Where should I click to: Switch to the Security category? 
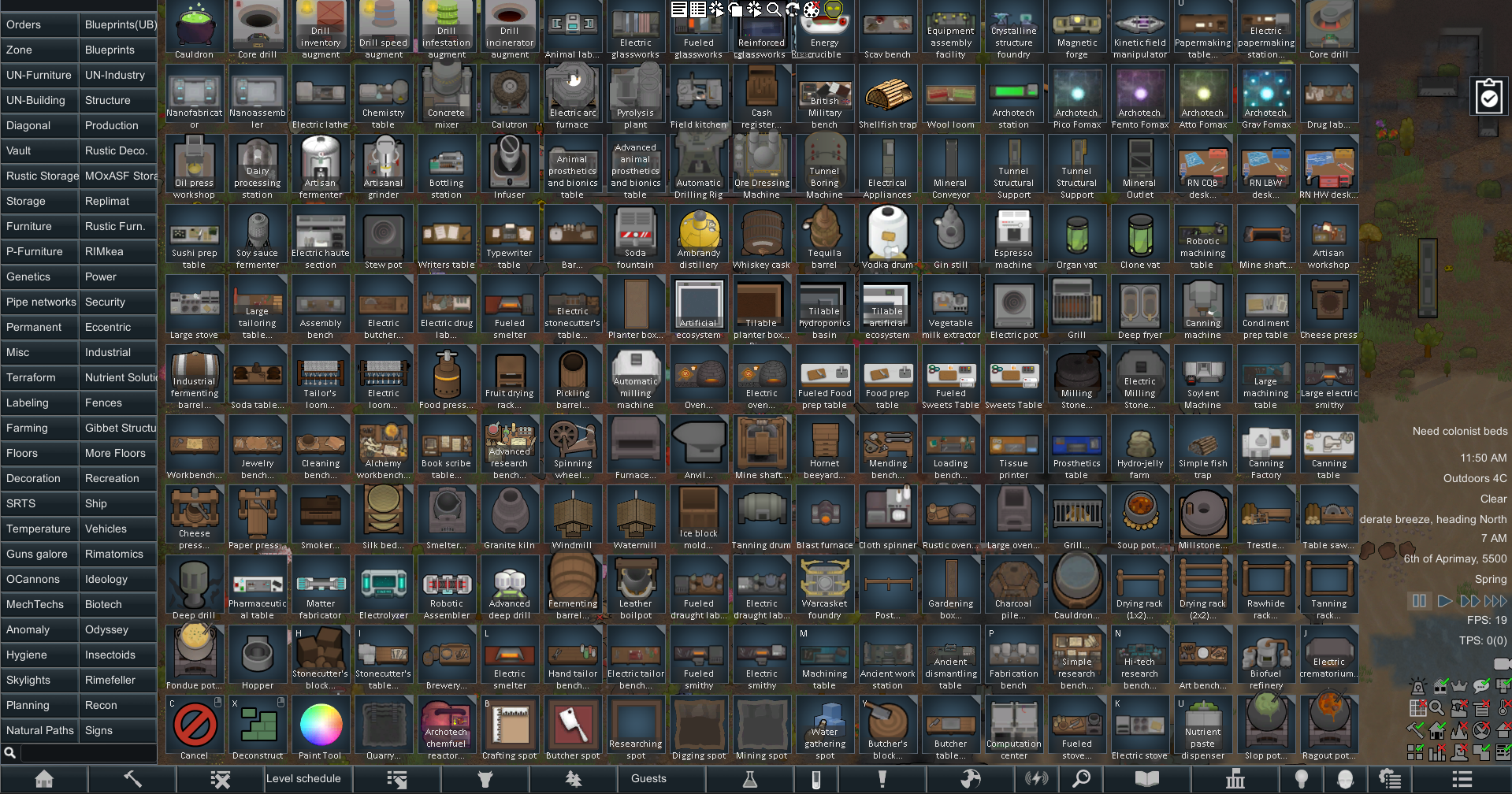point(118,302)
